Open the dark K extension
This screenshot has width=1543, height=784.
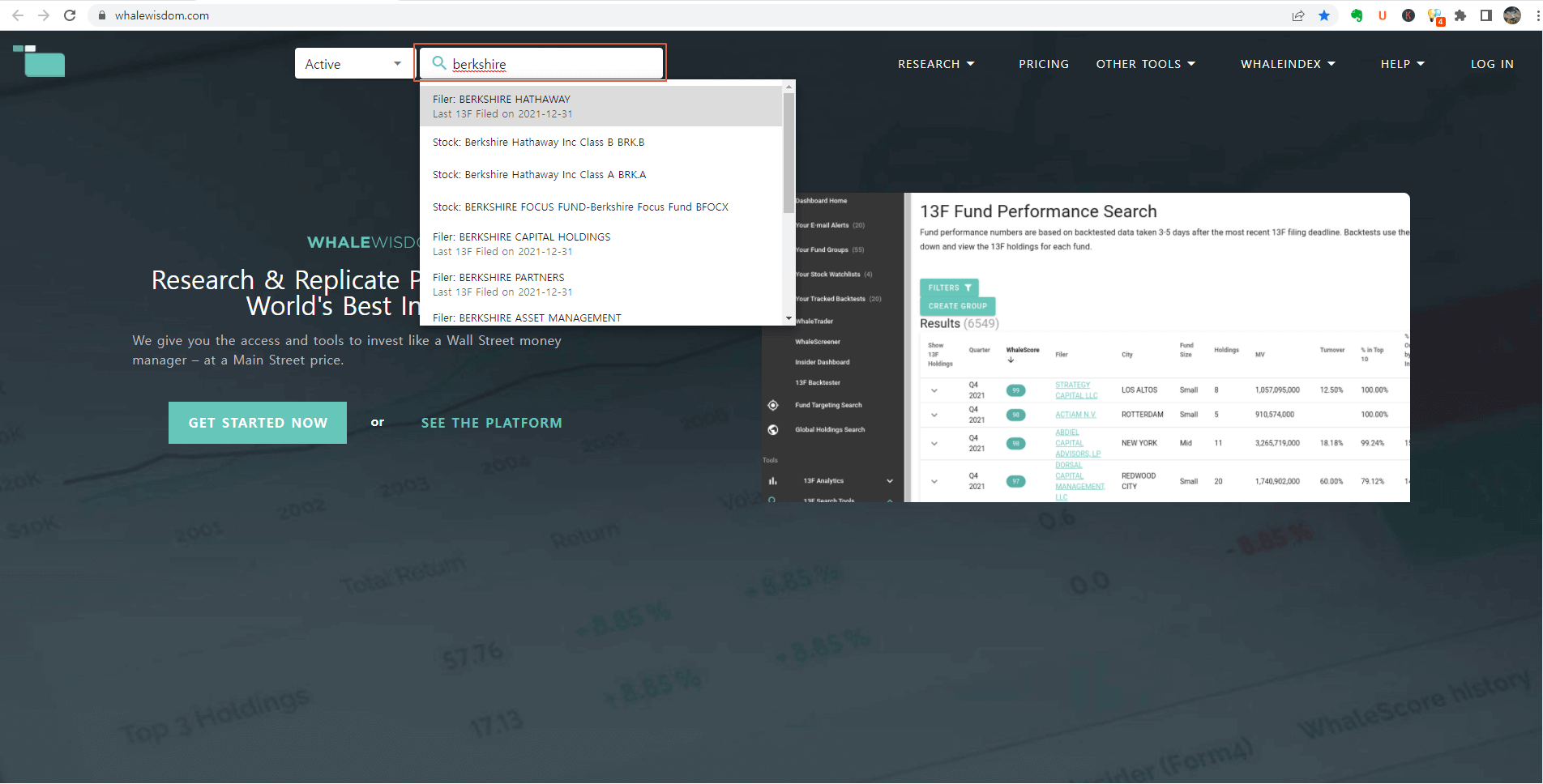pyautogui.click(x=1408, y=15)
